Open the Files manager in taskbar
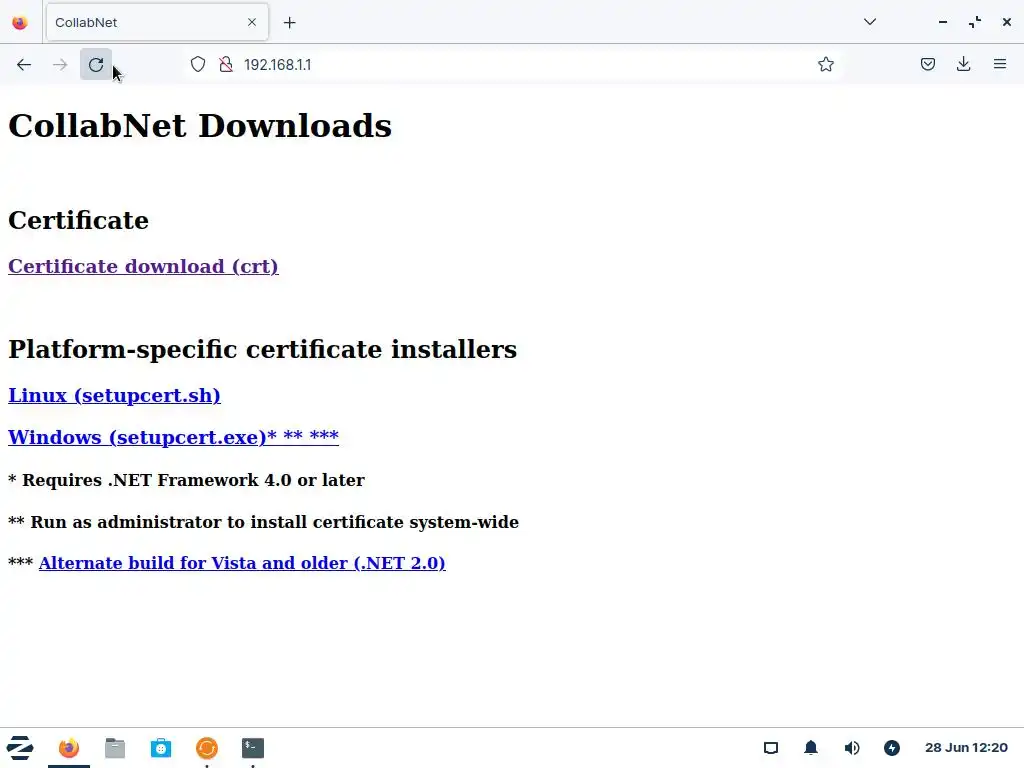1024x768 pixels. click(x=115, y=748)
